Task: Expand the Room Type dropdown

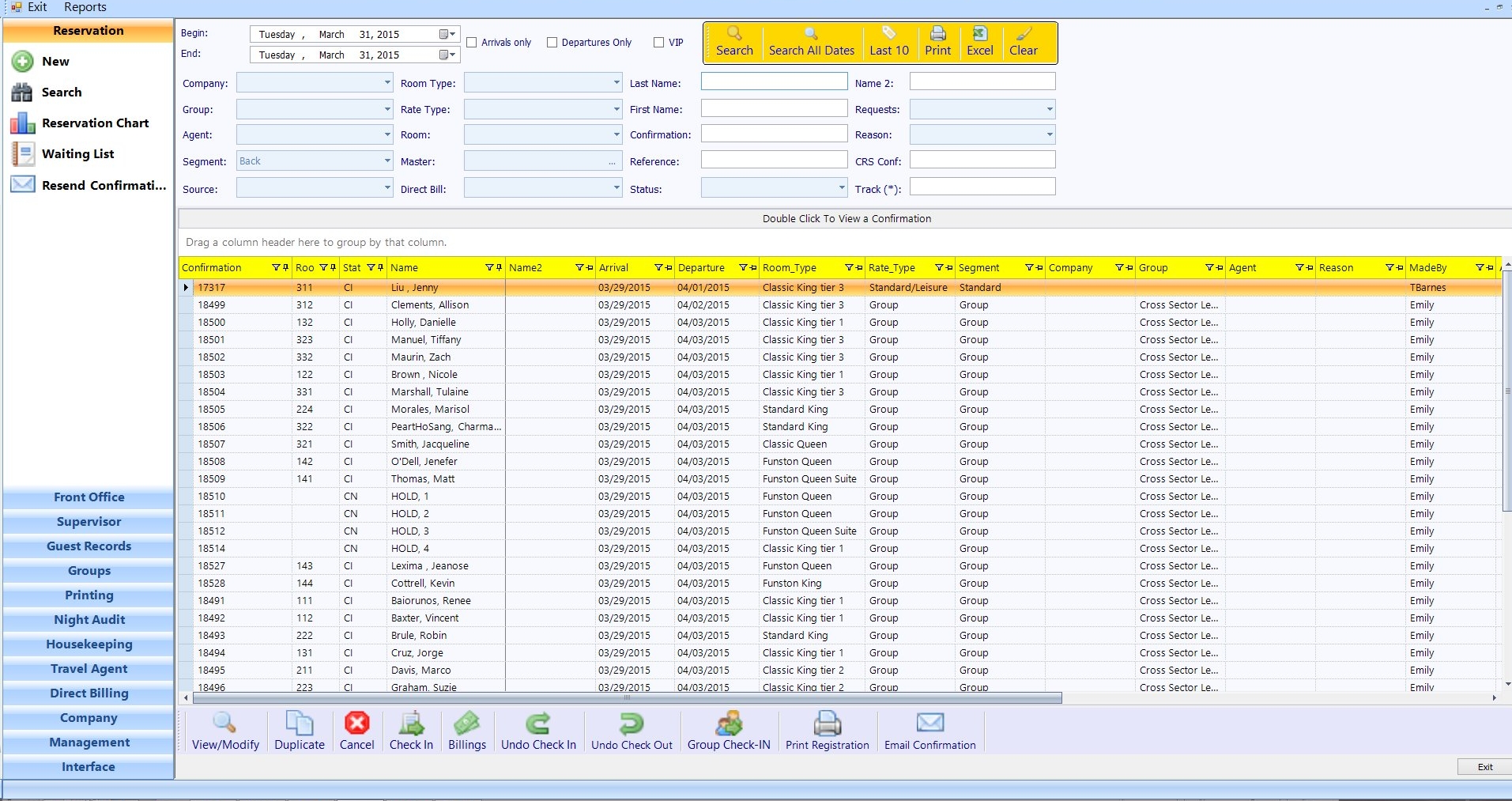Action: pos(616,83)
